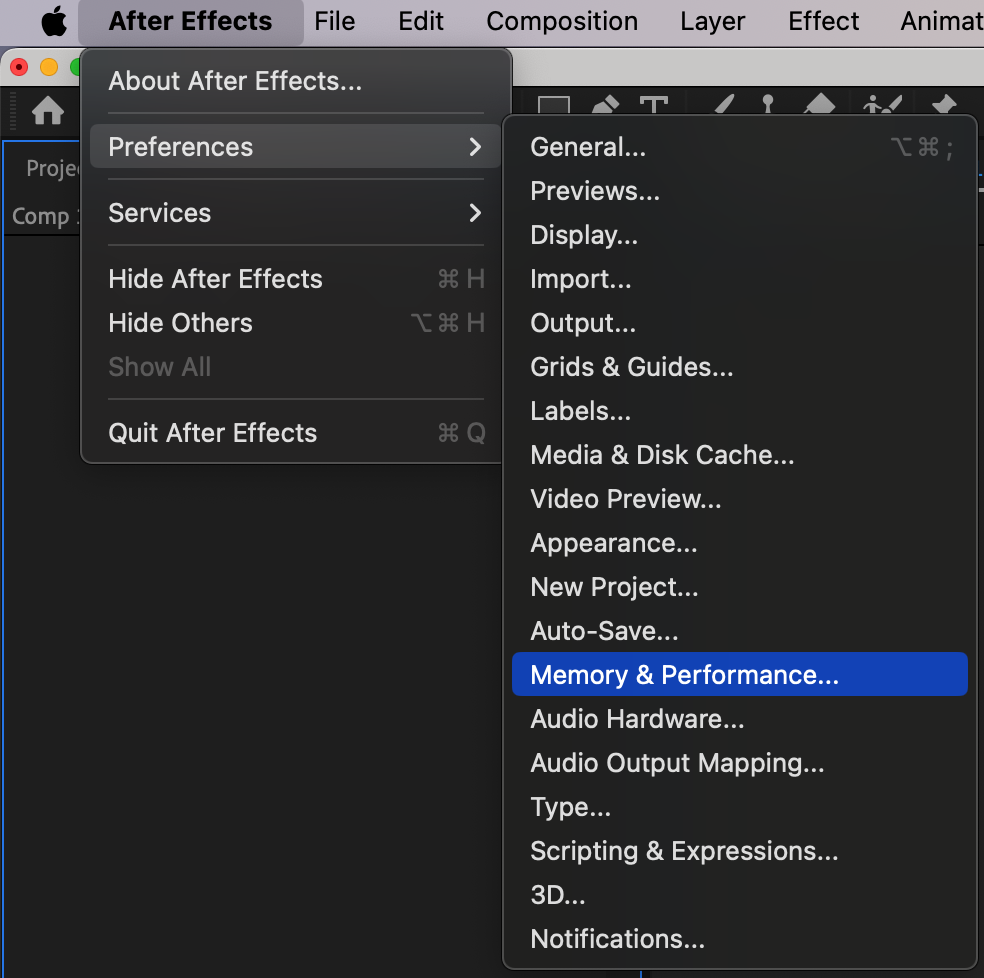Select the Eraser tool

[819, 106]
